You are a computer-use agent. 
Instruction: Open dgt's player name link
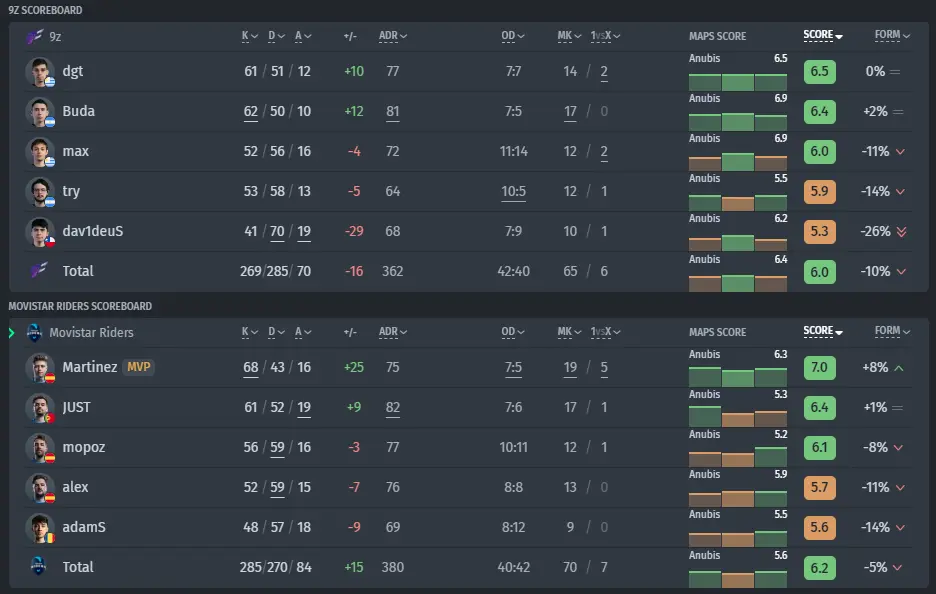click(73, 72)
